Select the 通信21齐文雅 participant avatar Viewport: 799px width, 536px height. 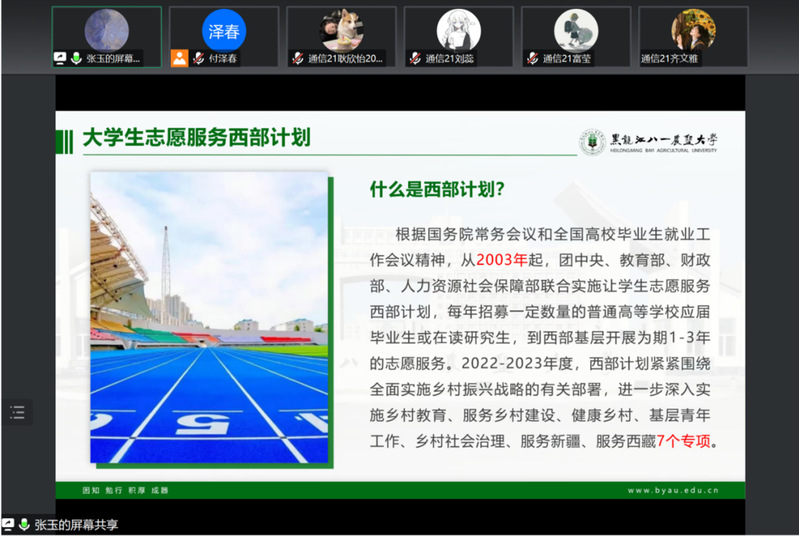point(693,30)
